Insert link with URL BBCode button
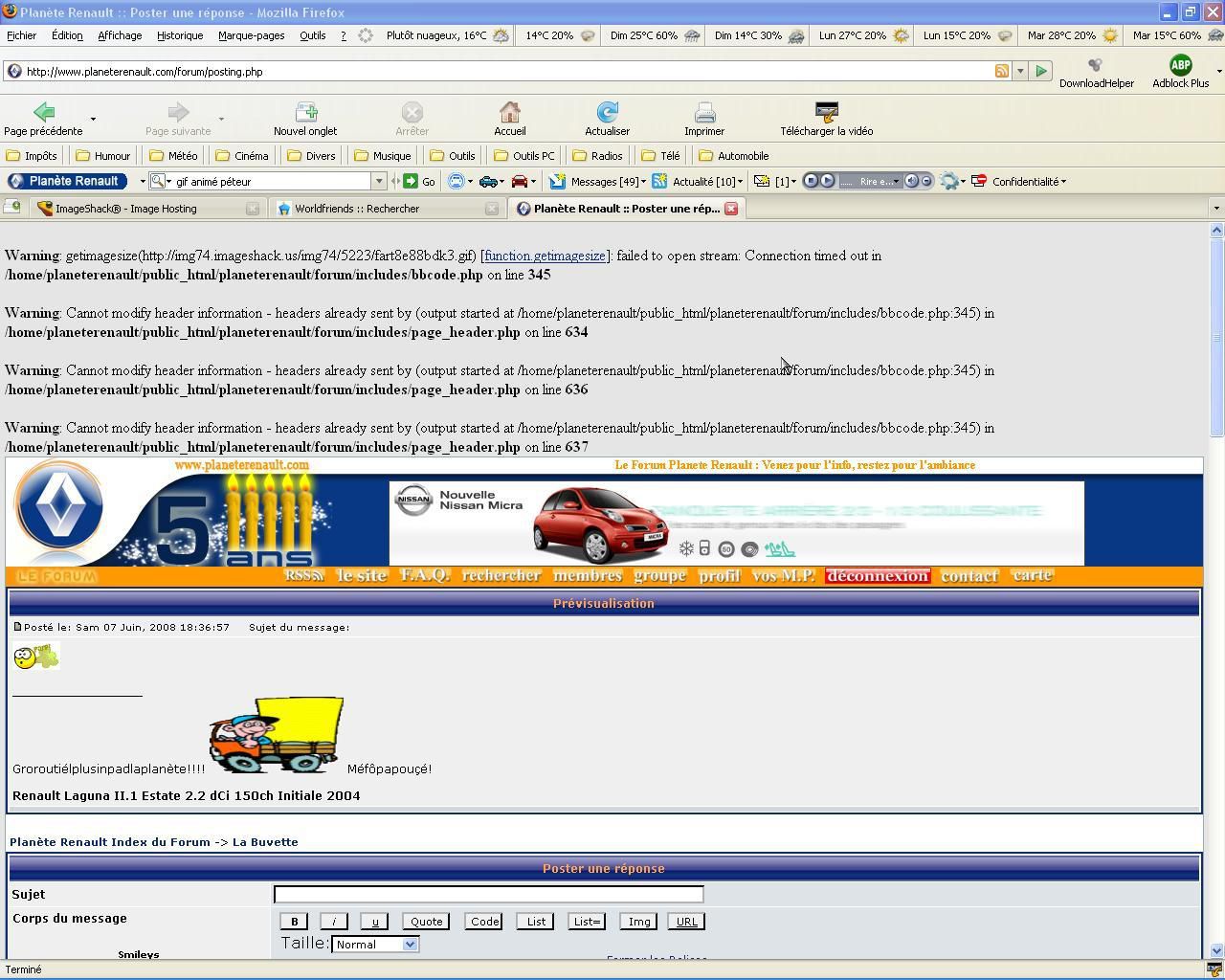Image resolution: width=1225 pixels, height=980 pixels. click(x=686, y=922)
